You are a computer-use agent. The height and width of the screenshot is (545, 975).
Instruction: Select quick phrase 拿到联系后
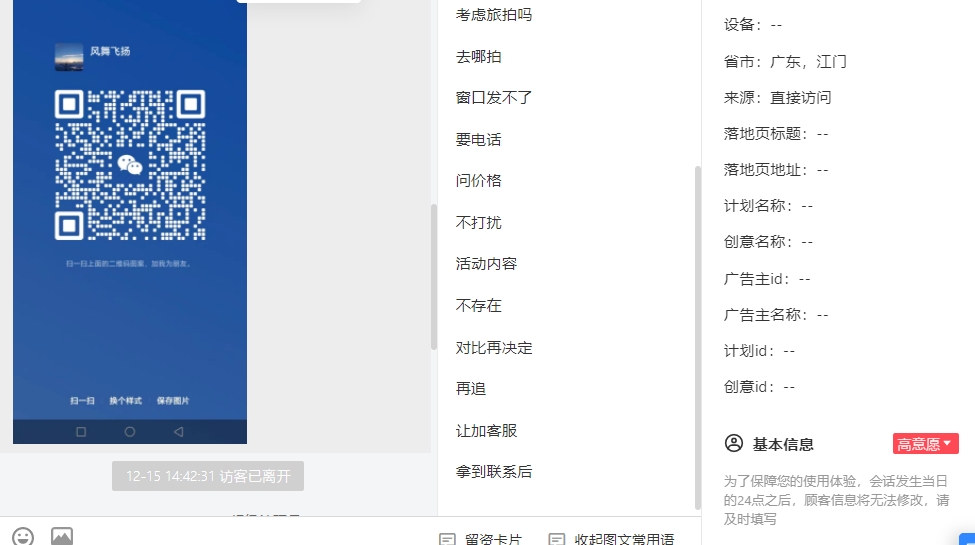(494, 472)
